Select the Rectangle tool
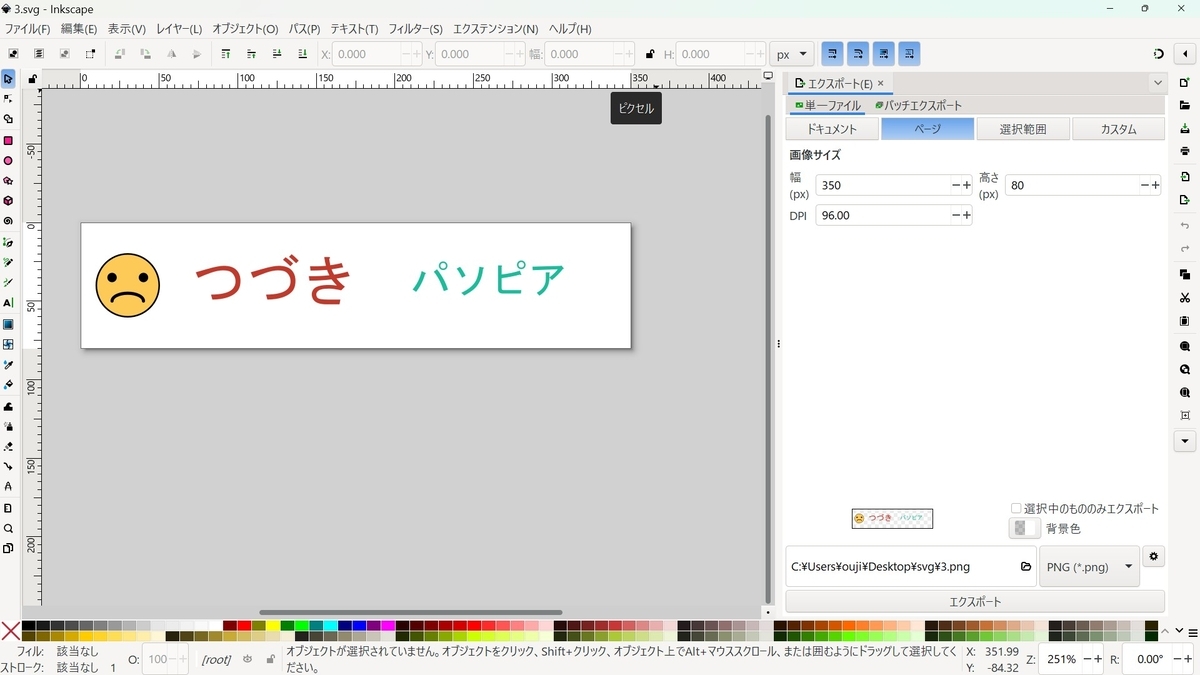The width and height of the screenshot is (1200, 675). click(8, 141)
